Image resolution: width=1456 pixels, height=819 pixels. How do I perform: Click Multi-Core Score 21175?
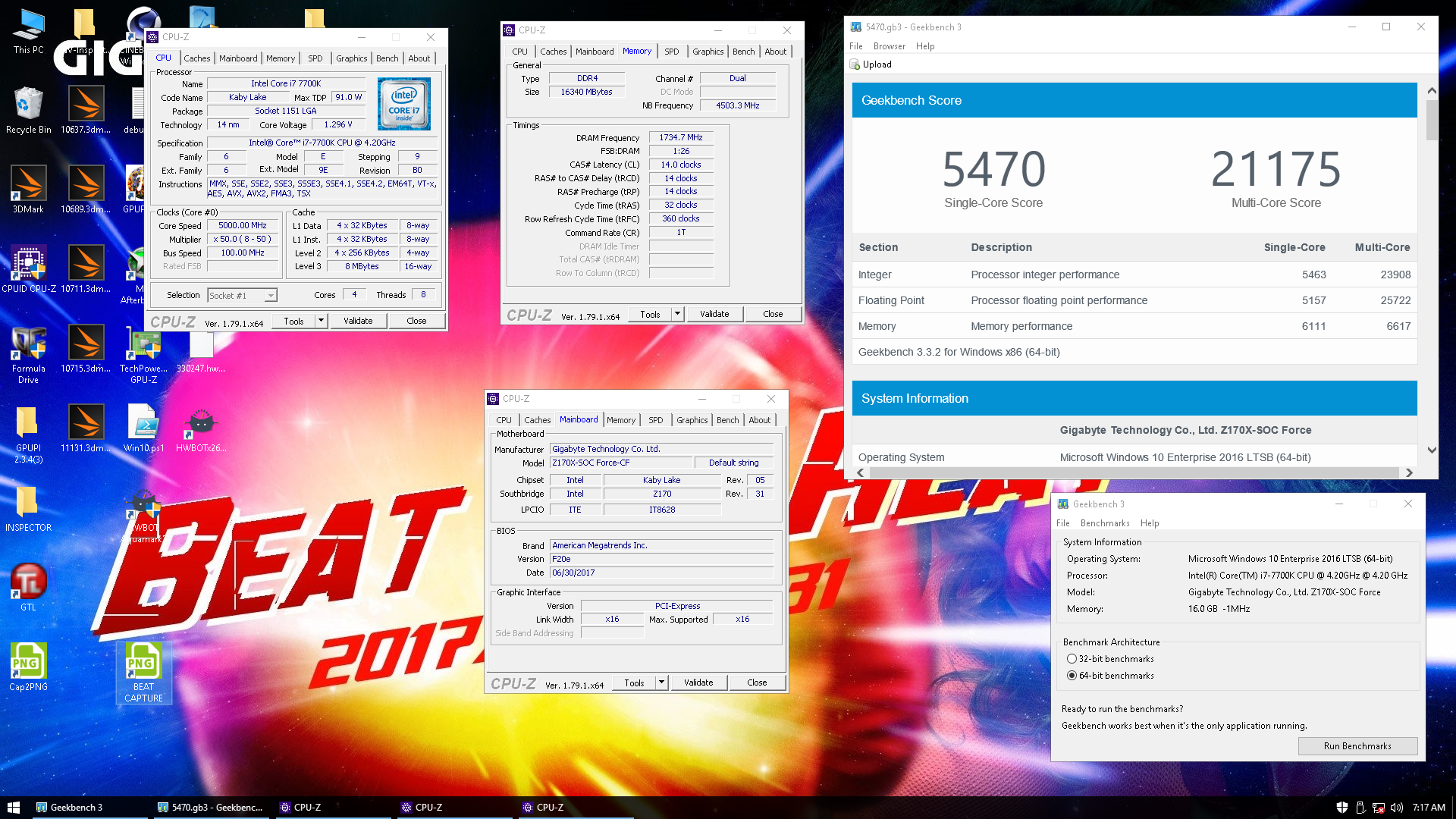[x=1276, y=169]
